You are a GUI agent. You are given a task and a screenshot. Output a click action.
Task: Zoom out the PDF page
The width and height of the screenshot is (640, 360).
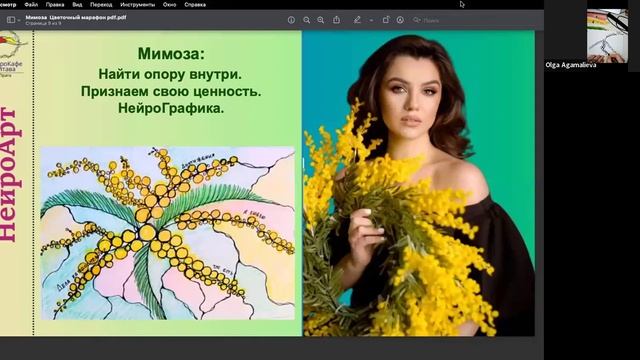coord(307,20)
